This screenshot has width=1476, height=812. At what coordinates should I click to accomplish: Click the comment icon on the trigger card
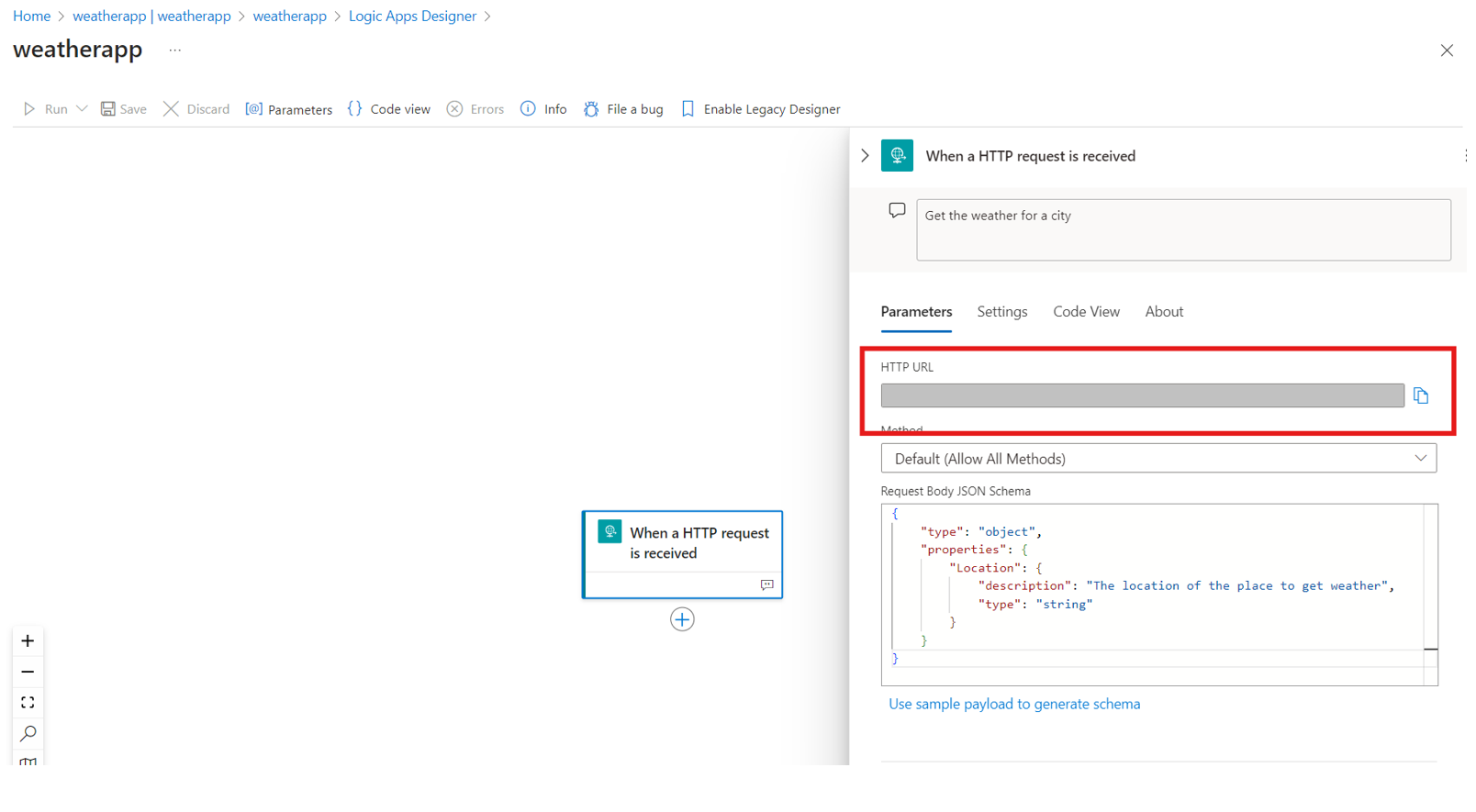click(x=766, y=584)
